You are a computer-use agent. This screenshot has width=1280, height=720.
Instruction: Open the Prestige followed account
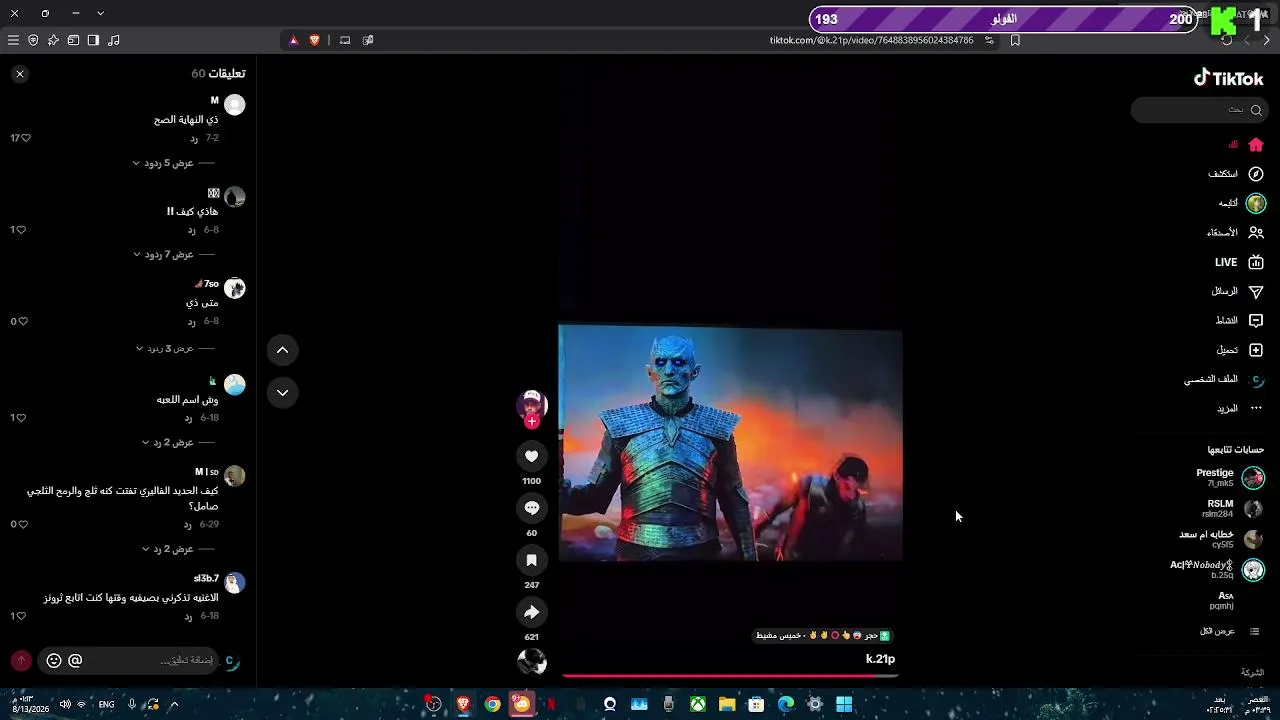(1229, 477)
